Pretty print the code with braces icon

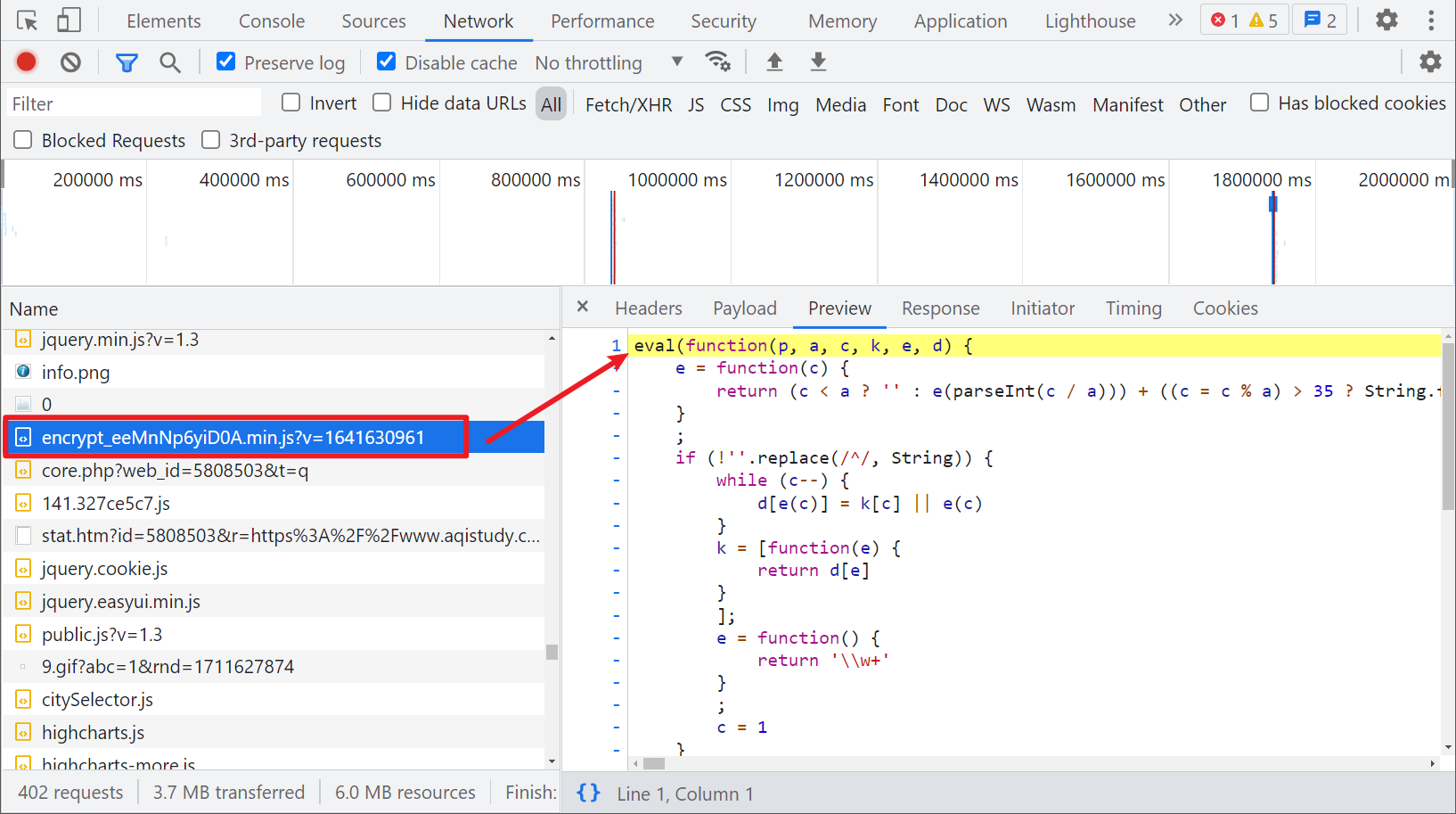coord(588,793)
